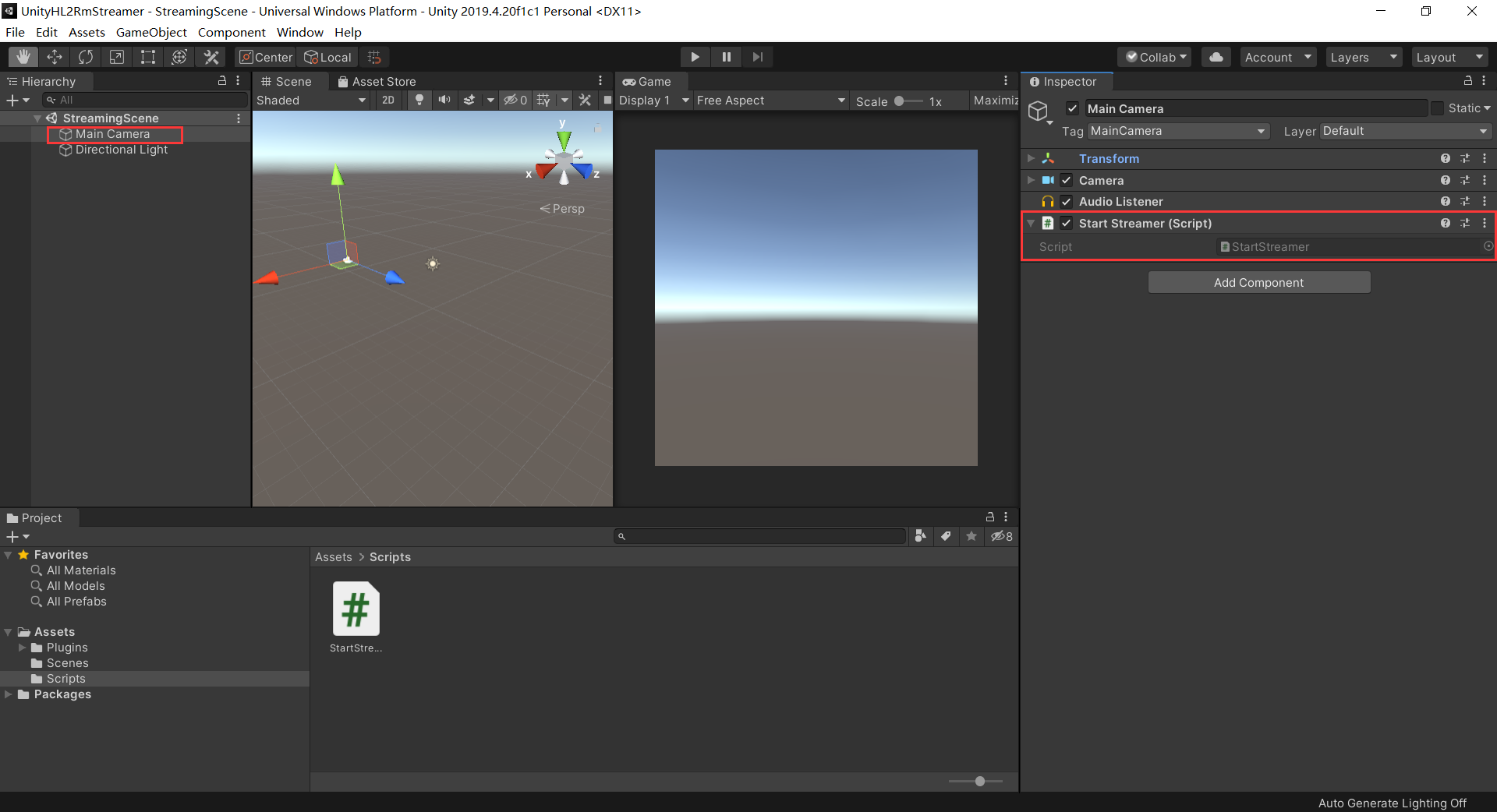Click the custom editor tools wrench icon
The height and width of the screenshot is (812, 1497).
coord(211,56)
